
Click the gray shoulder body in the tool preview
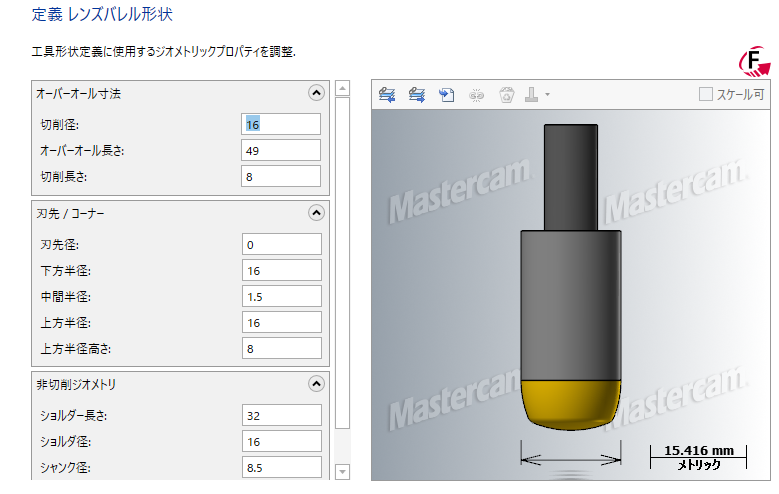571,305
